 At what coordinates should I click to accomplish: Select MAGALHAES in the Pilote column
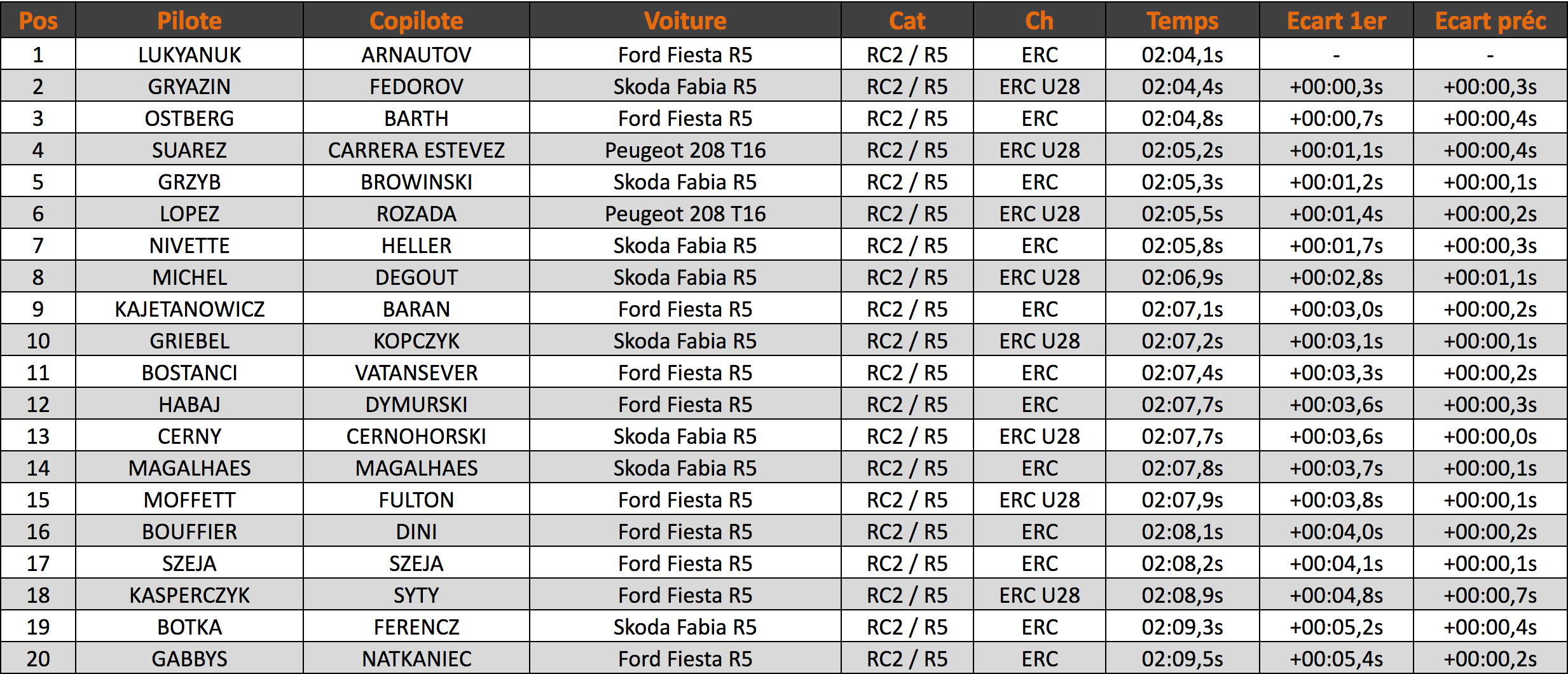[x=189, y=468]
